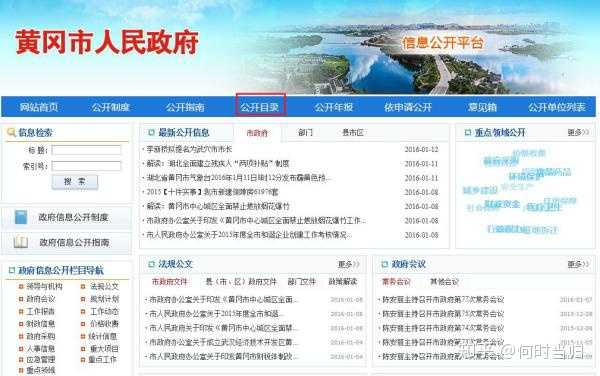Screen dimensions: 600x376
Task: Open the 2015【十件实事】news item
Action: [212, 192]
